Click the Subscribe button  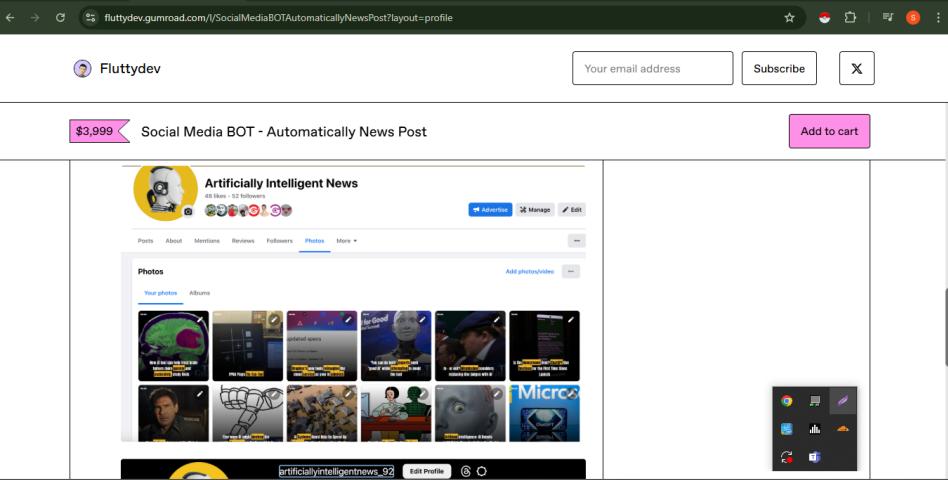pos(779,68)
